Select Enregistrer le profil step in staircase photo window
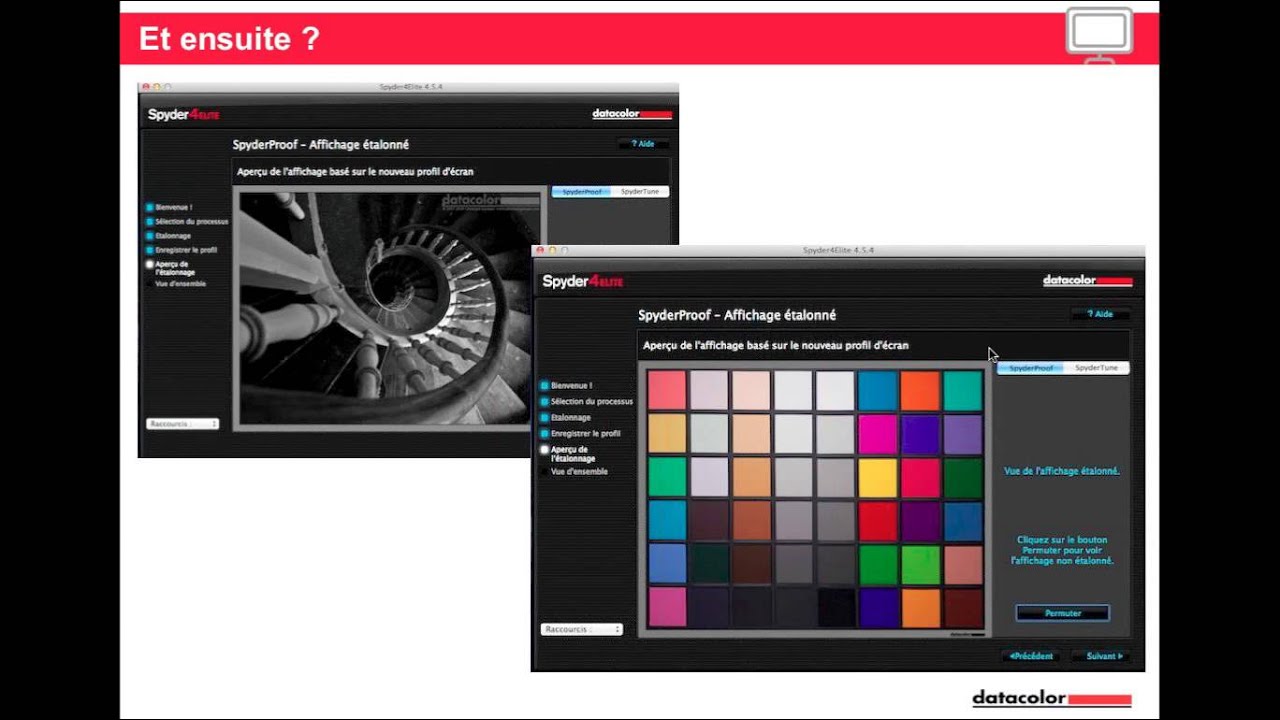The image size is (1280, 720). tap(181, 249)
